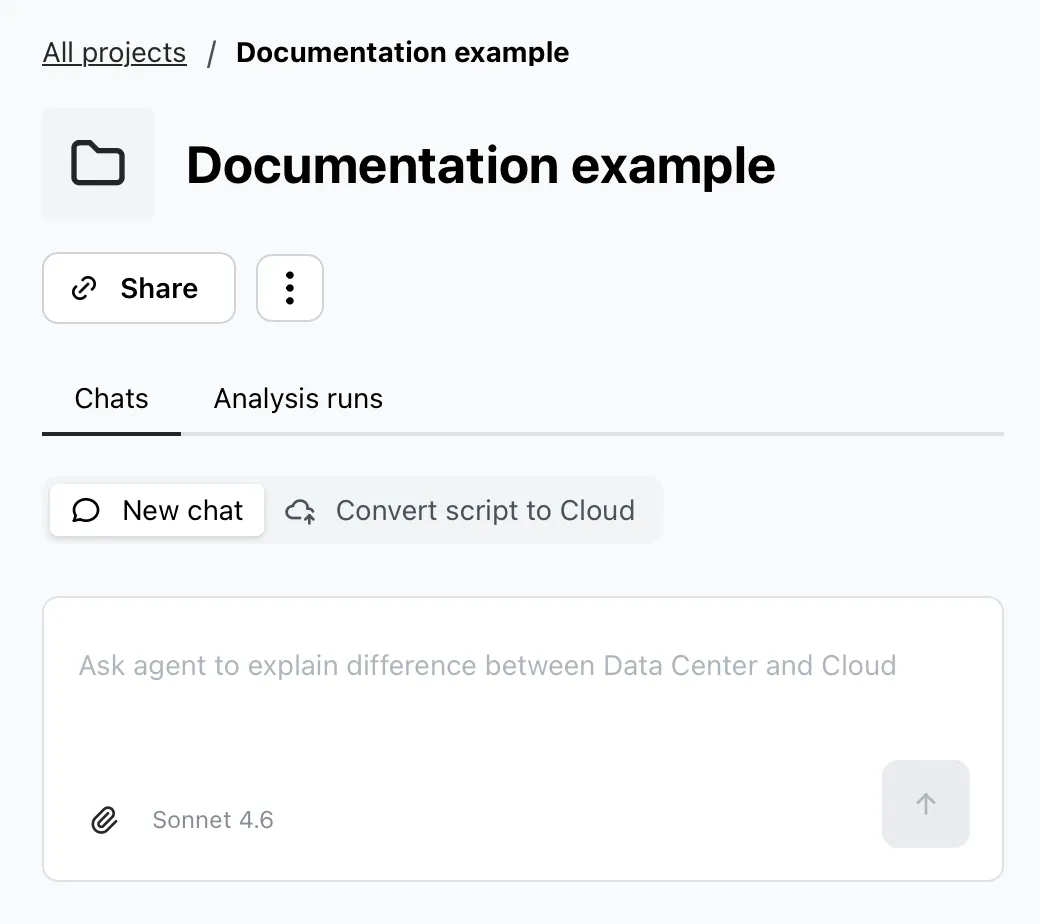1040x924 pixels.
Task: Click the paperclip attach file icon
Action: (104, 820)
